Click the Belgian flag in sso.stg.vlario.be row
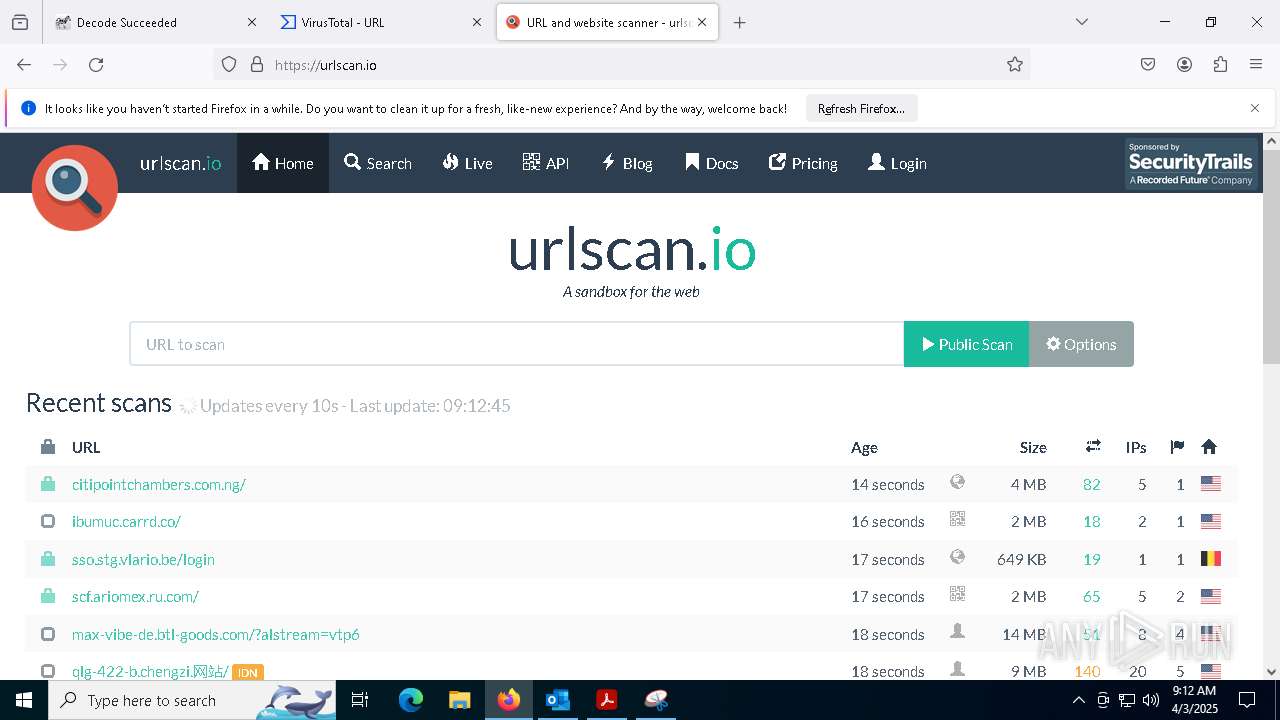Viewport: 1280px width, 720px height. point(1211,559)
